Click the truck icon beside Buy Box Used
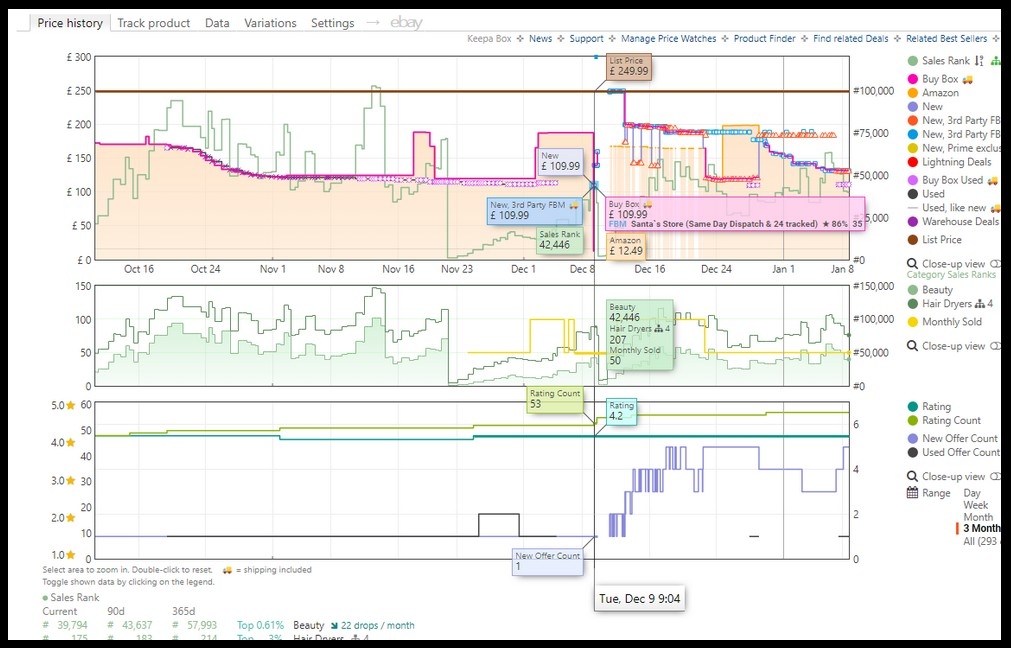 992,180
